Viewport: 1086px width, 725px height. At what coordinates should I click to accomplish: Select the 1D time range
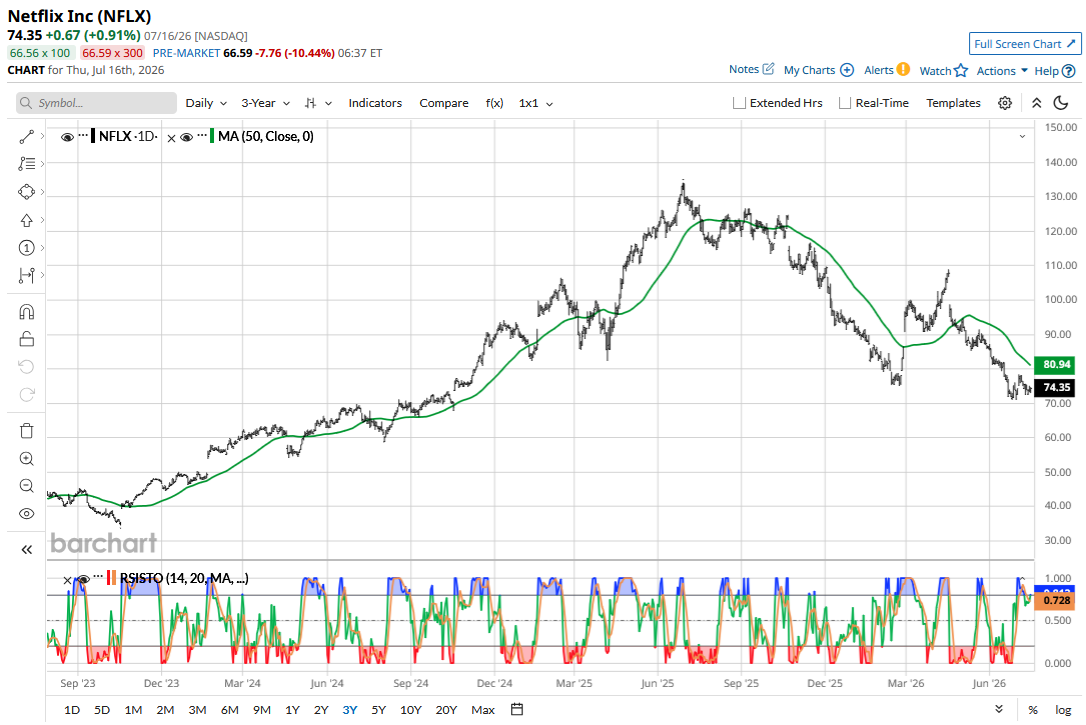[71, 710]
